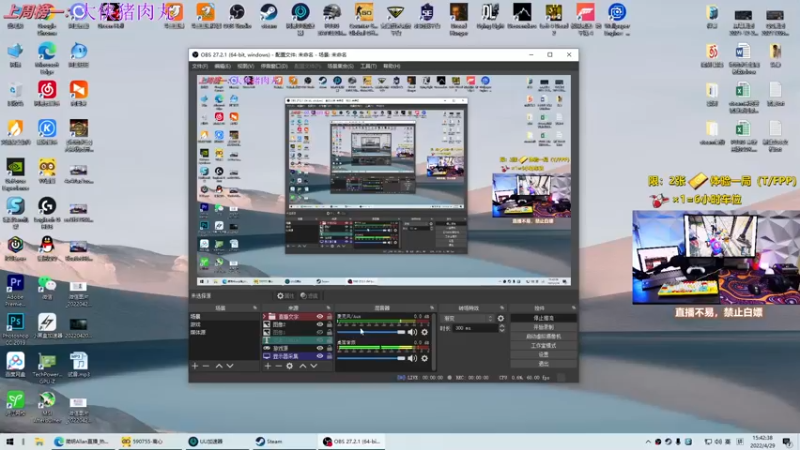Click 退出 exit button in Controls
Screen dimensions: 800x450
[x=543, y=364]
